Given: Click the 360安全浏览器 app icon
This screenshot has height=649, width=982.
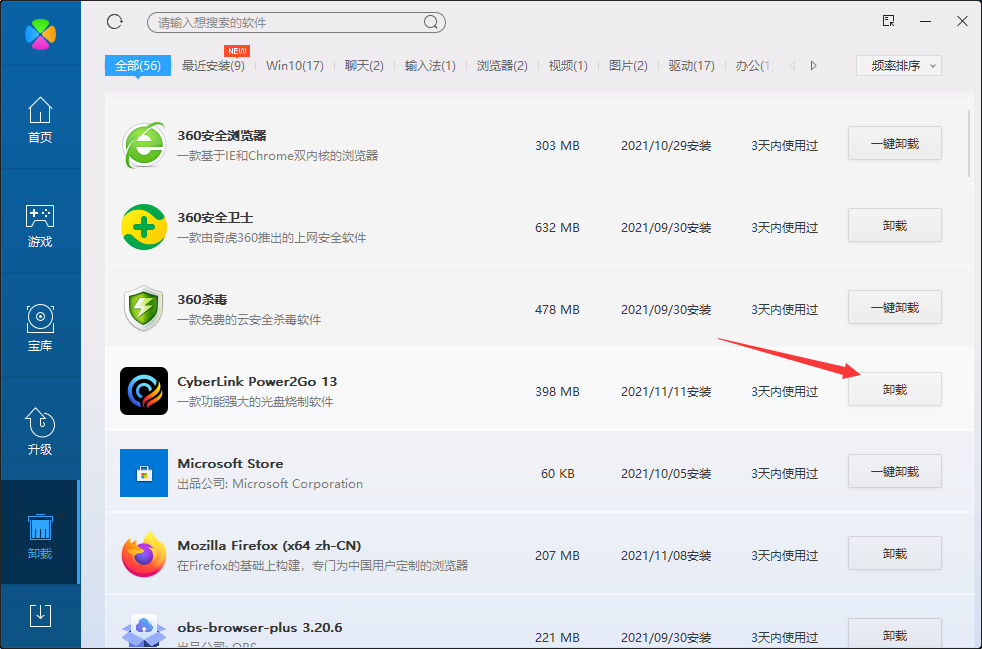Looking at the screenshot, I should 144,145.
